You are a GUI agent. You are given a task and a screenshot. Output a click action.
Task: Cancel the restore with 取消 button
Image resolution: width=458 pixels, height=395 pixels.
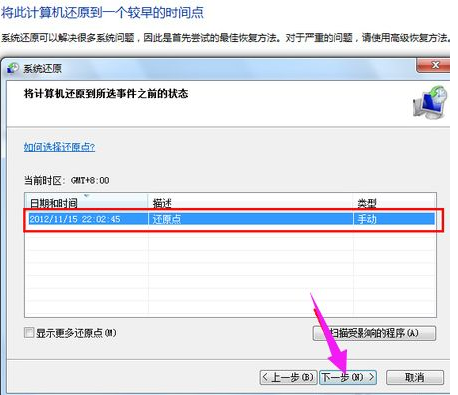click(x=415, y=377)
